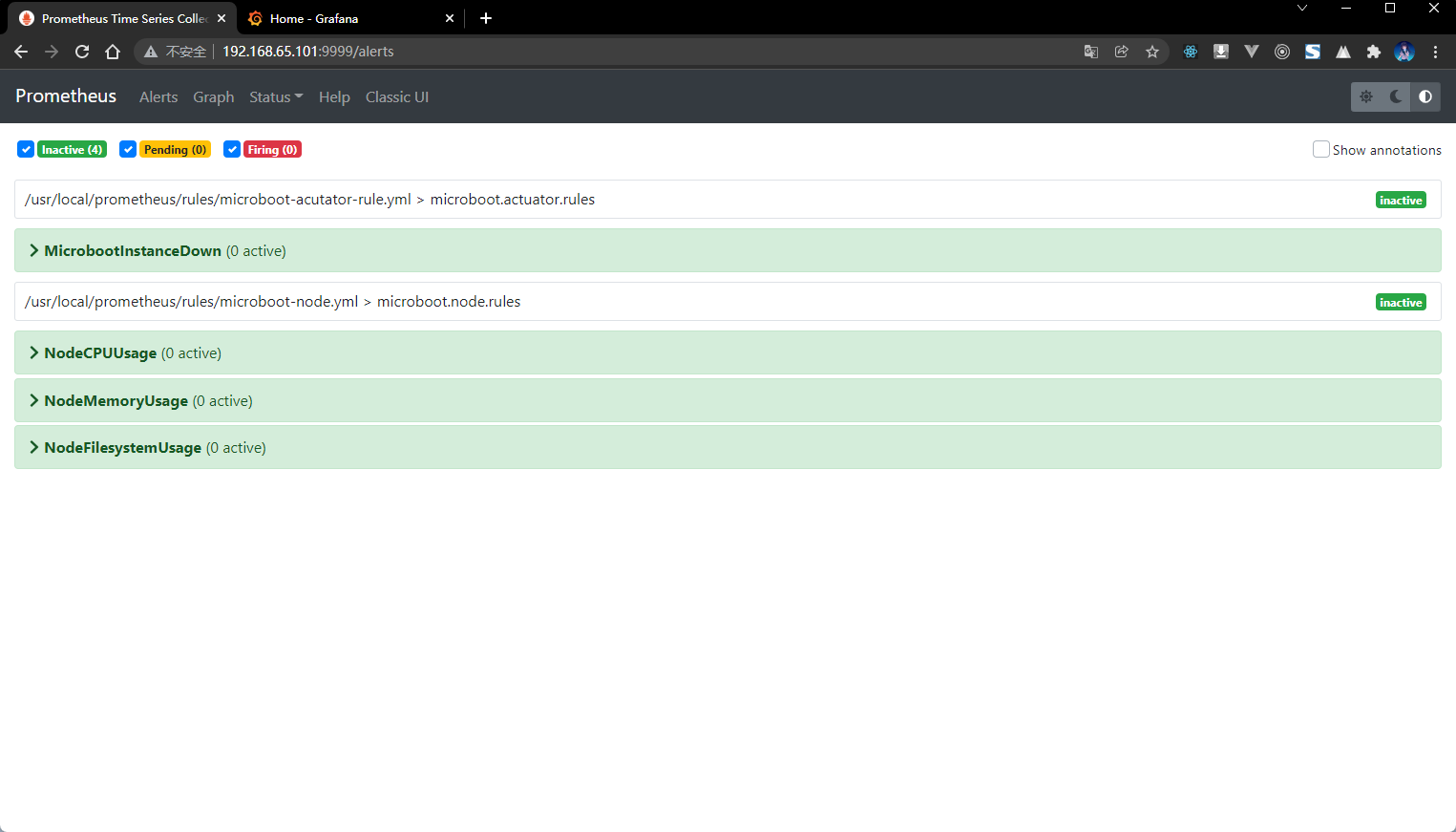This screenshot has height=832, width=1456.
Task: Open the browser three-dot menu
Action: pyautogui.click(x=1435, y=52)
